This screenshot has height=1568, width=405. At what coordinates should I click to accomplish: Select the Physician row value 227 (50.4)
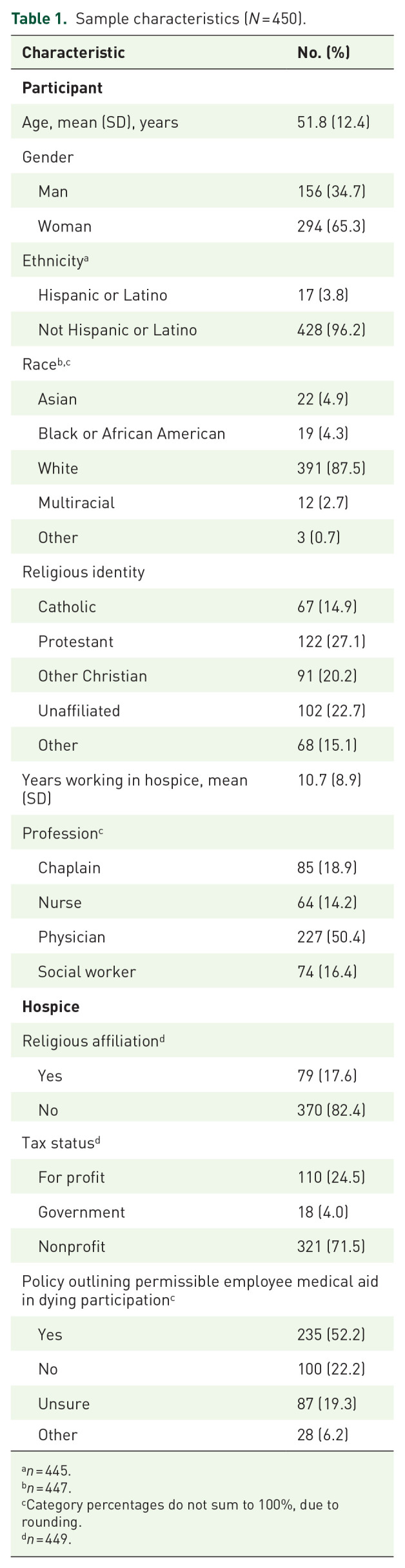[x=331, y=937]
